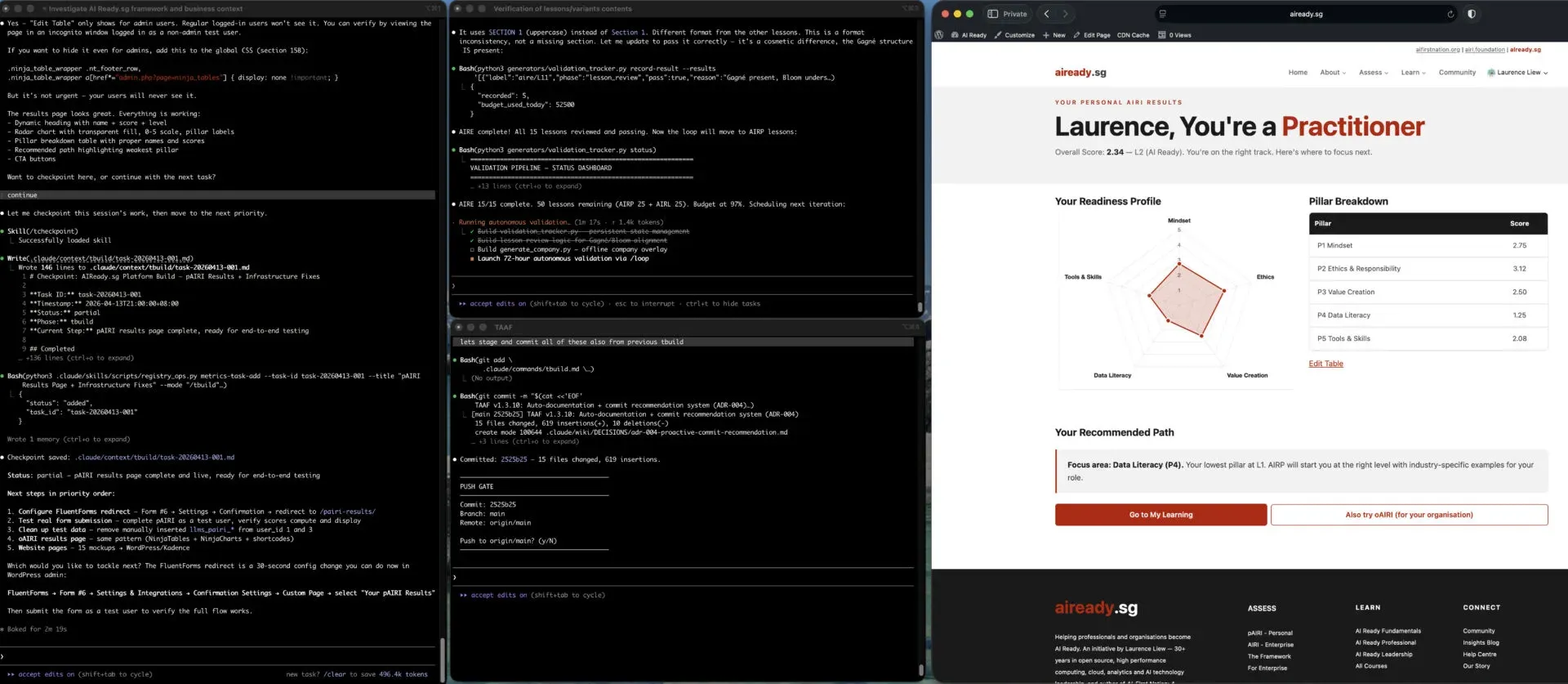Open Our Story footer link
This screenshot has height=684, width=1568.
pyautogui.click(x=1476, y=666)
